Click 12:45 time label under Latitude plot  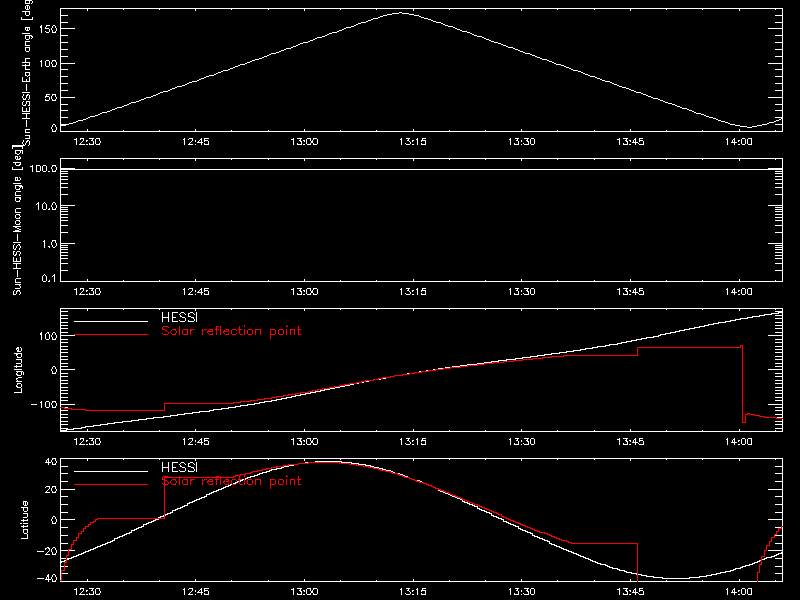tap(195, 592)
